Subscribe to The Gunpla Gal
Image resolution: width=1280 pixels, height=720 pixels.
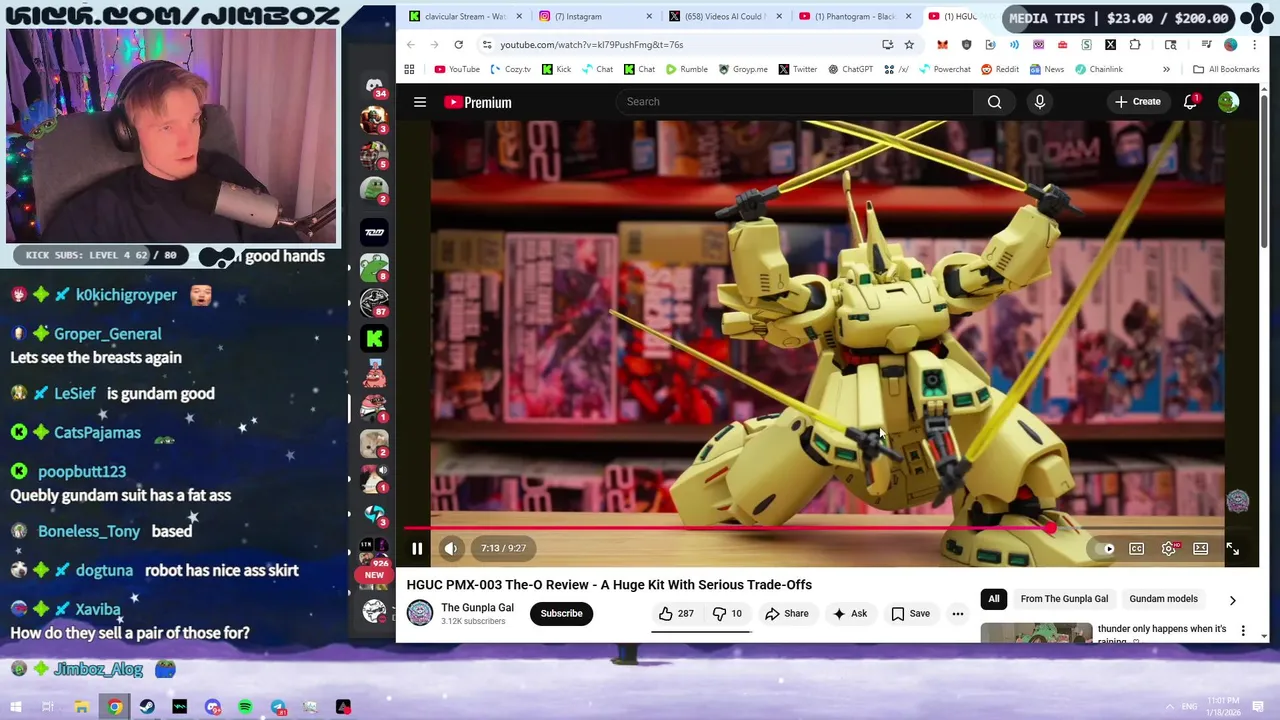coord(561,614)
